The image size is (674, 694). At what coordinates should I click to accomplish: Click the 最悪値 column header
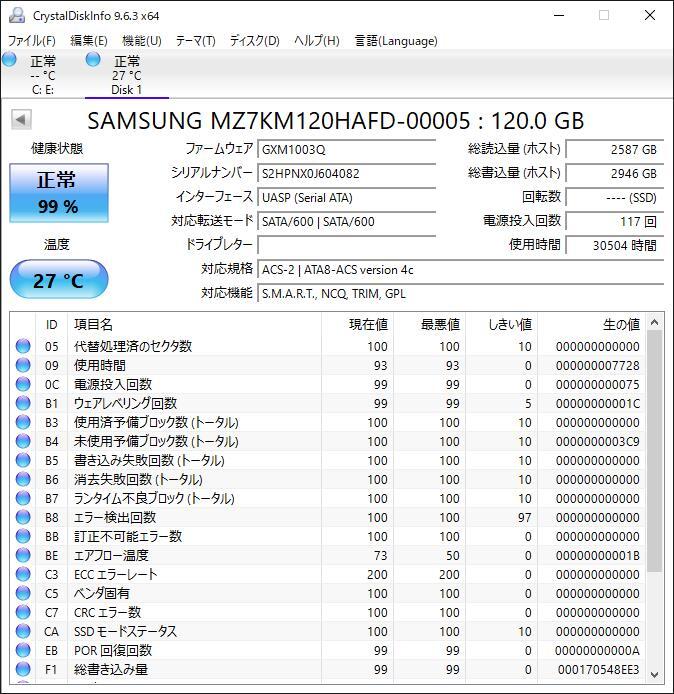(430, 324)
